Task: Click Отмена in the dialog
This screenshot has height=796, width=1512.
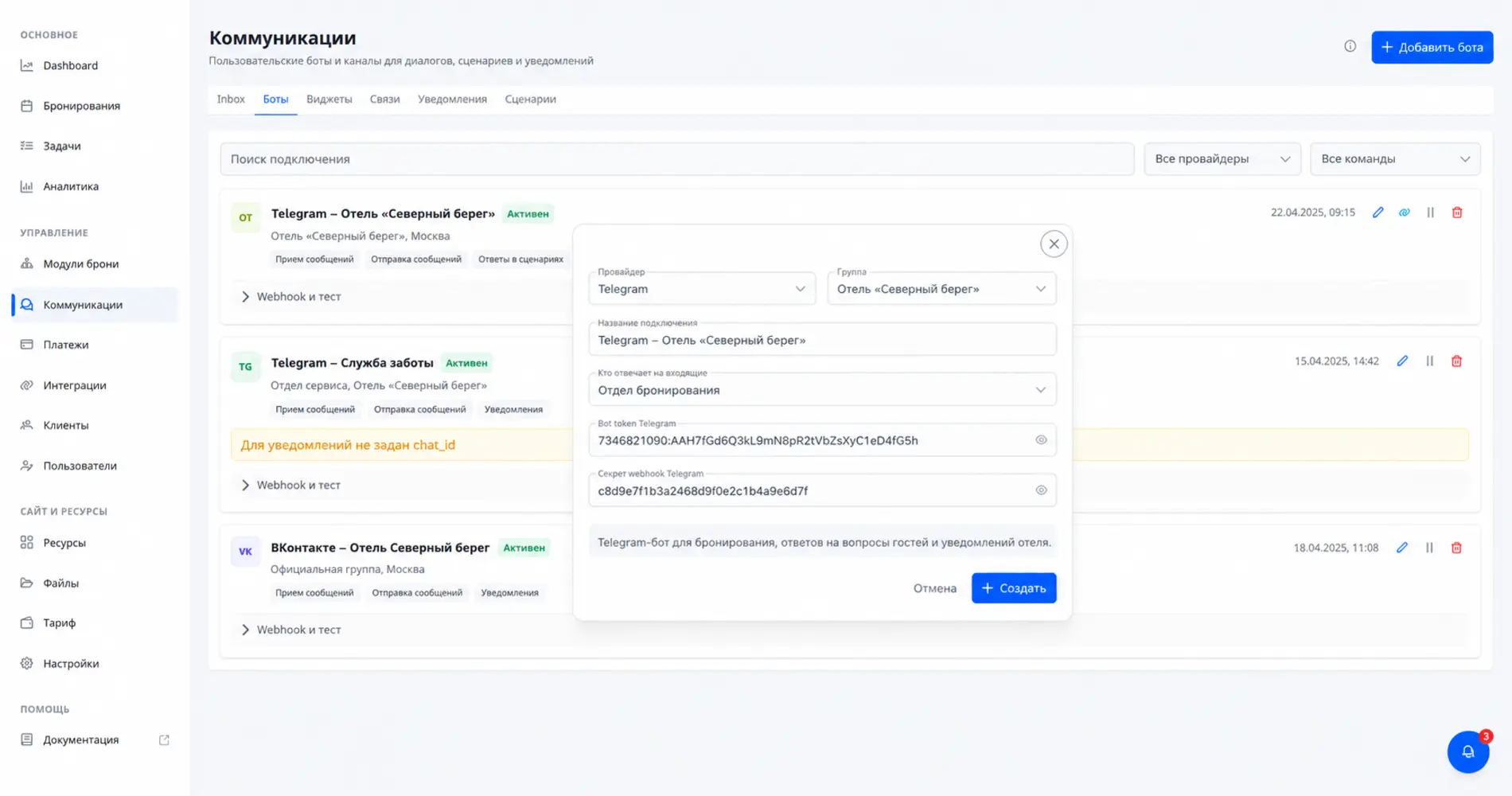Action: point(934,588)
